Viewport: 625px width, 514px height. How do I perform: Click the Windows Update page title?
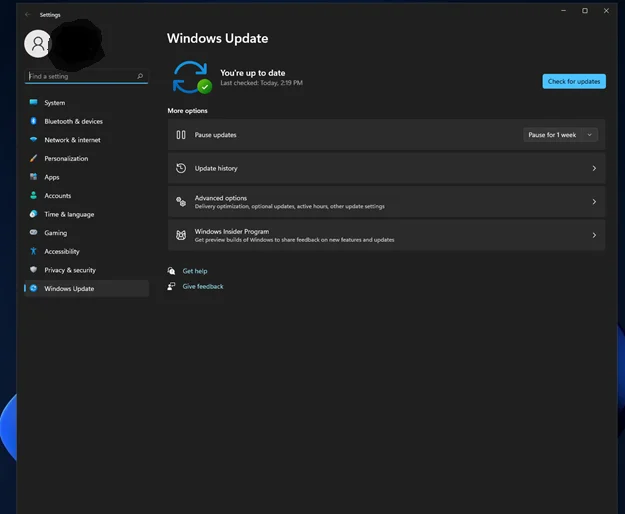coord(218,38)
